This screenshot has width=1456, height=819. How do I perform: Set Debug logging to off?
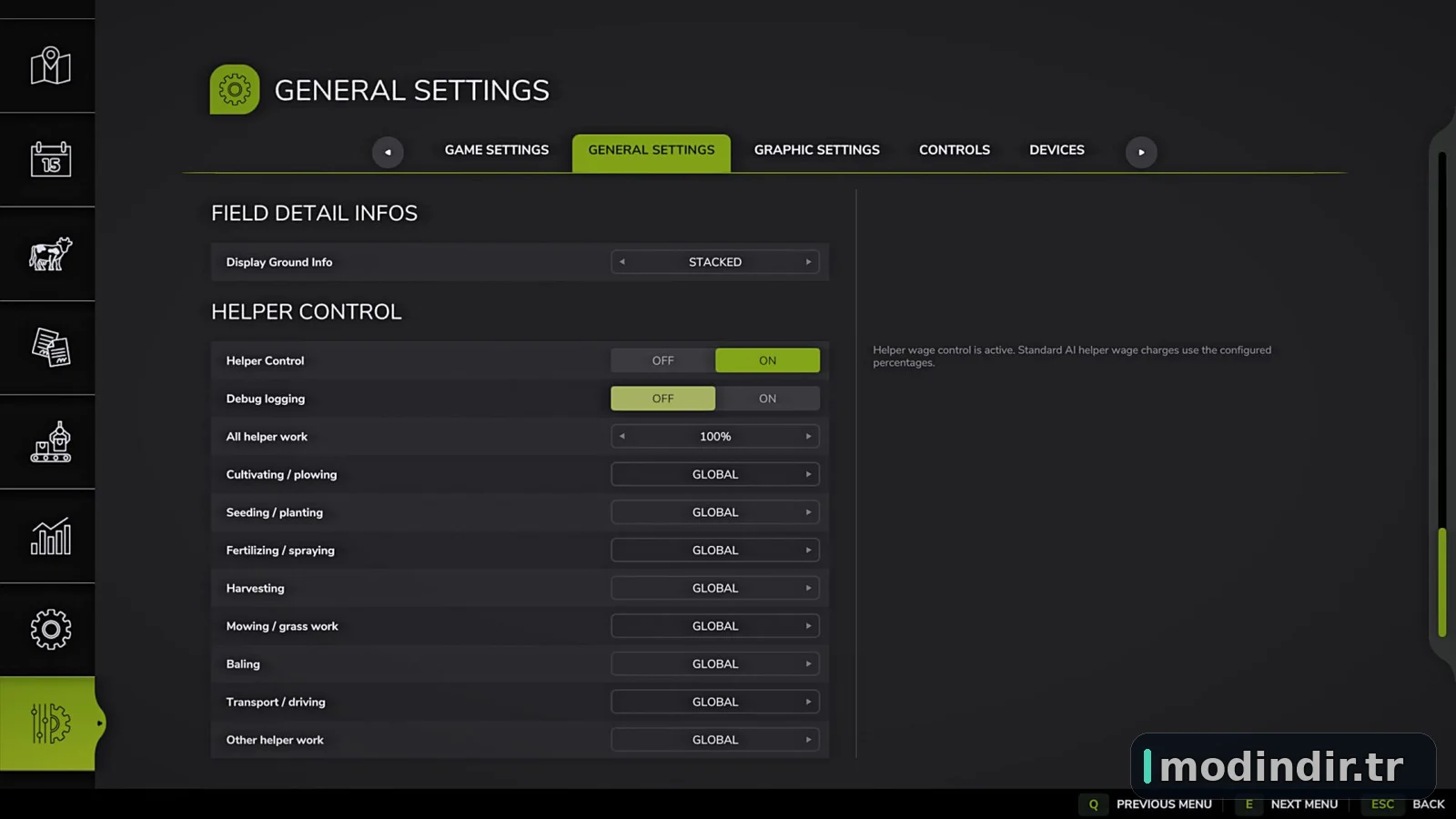coord(663,399)
